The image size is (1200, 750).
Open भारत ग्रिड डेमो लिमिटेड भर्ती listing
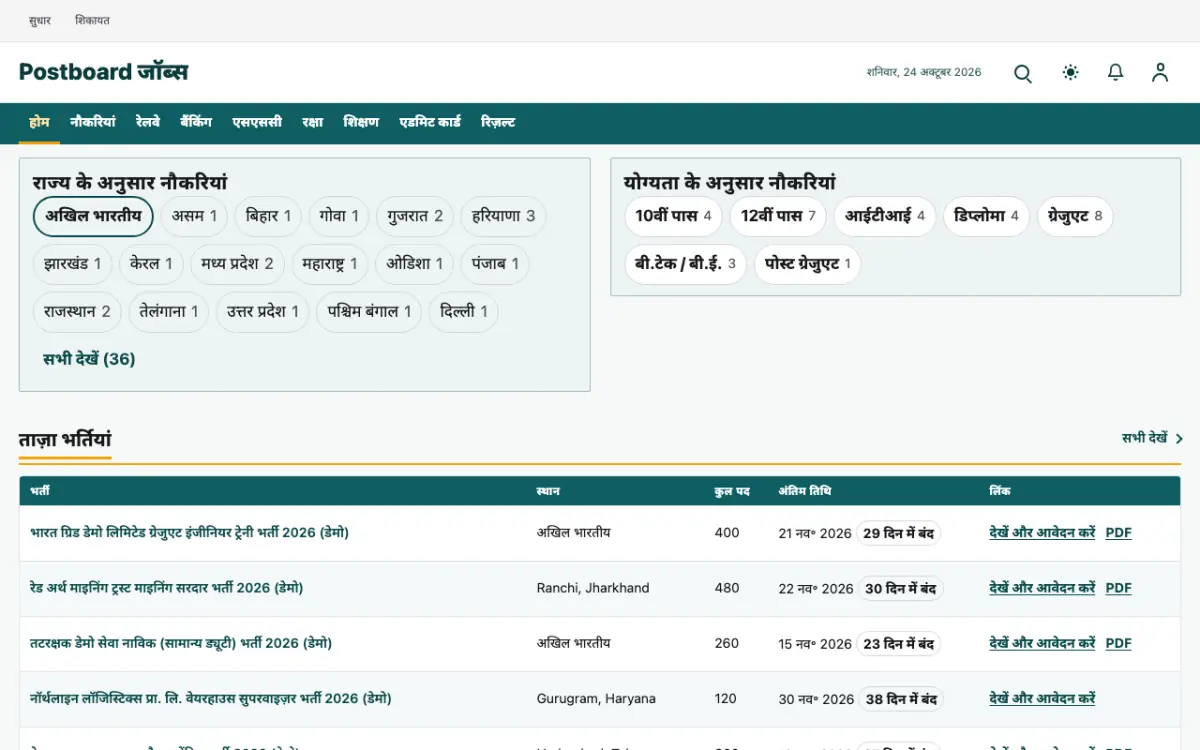(189, 533)
